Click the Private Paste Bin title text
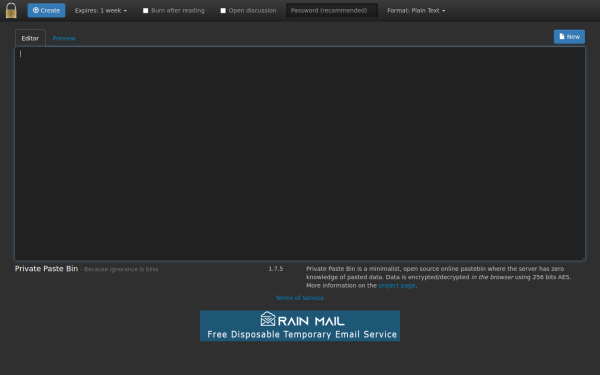Viewport: 600px width, 375px height. coord(46,269)
